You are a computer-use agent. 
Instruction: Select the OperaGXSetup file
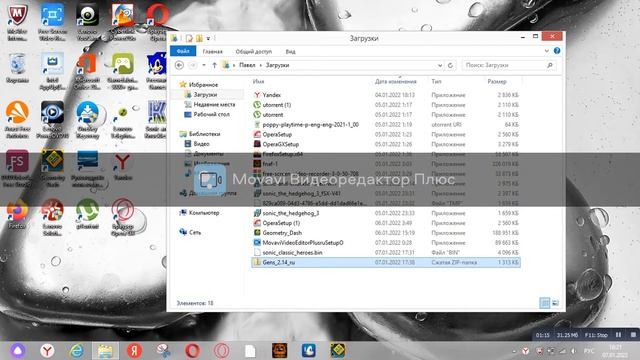coord(386,144)
